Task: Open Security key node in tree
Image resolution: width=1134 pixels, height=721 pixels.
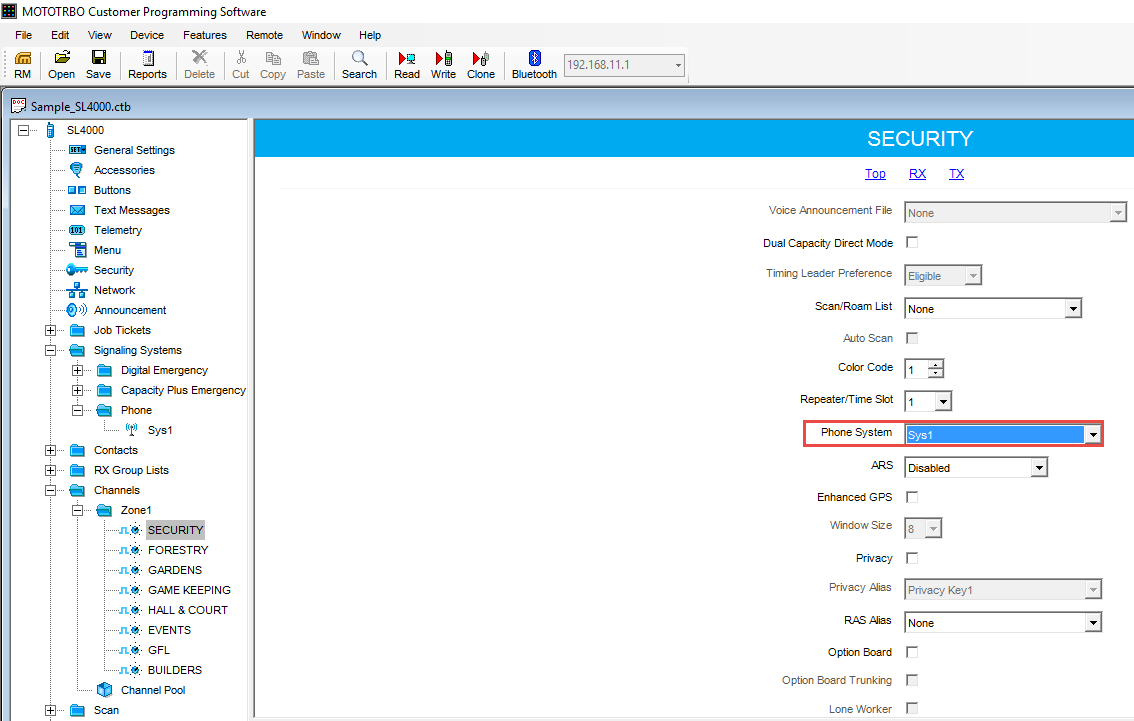Action: [114, 270]
